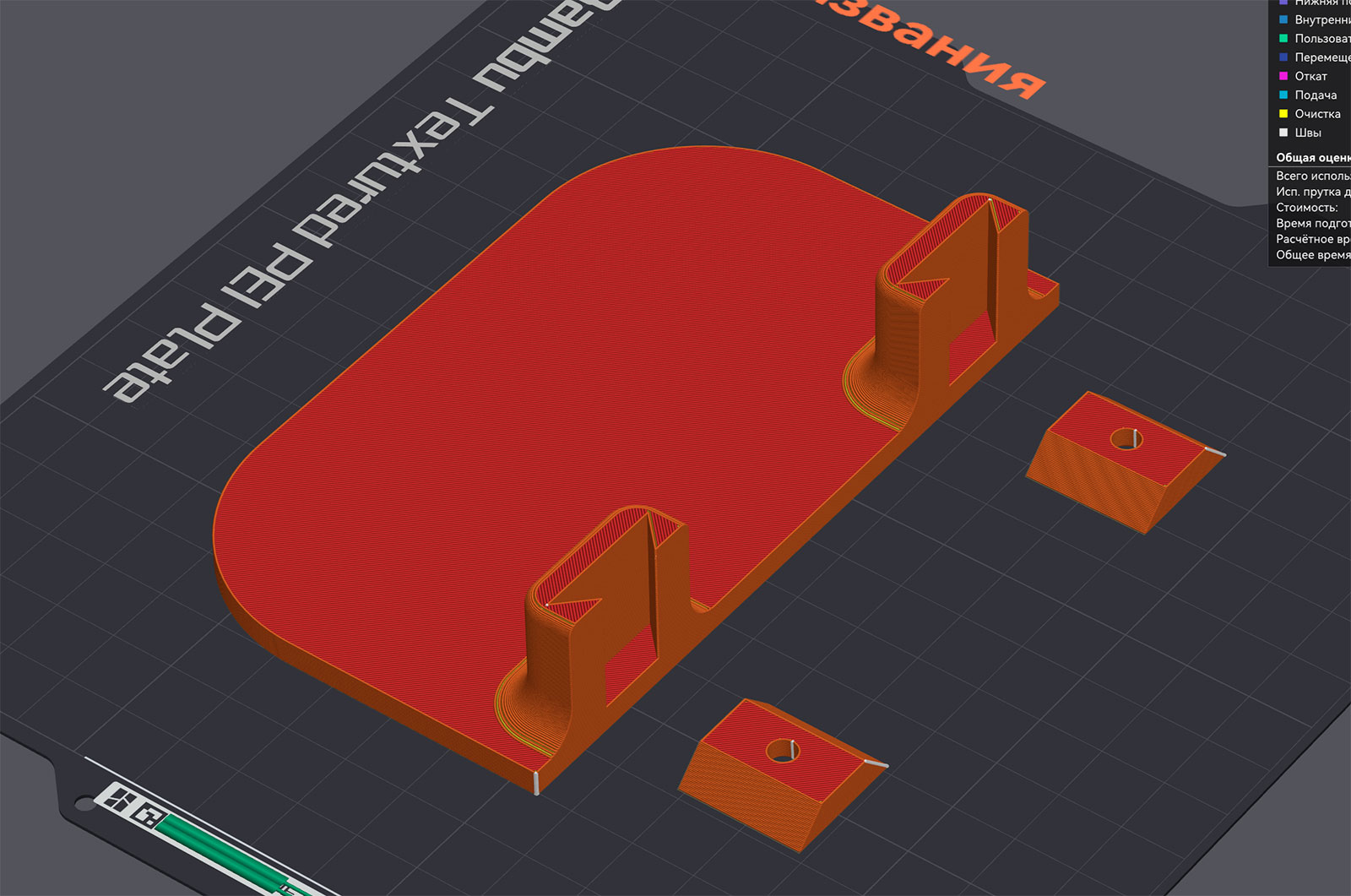This screenshot has height=896, width=1351.
Task: Toggle Подача line type visibility
Action: point(1315,95)
